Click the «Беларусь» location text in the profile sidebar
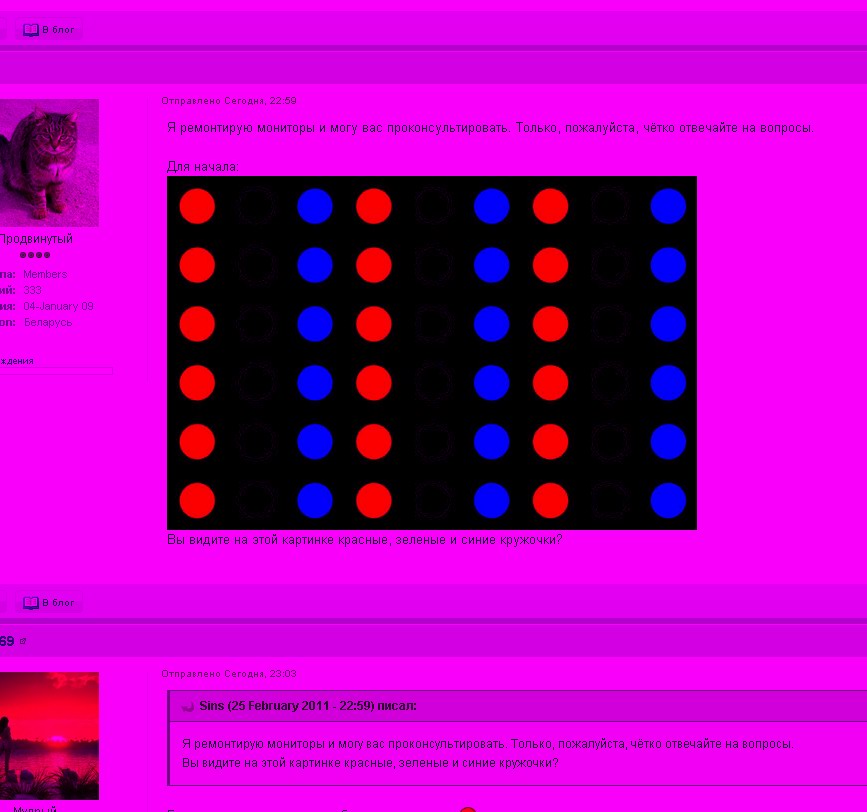 (x=47, y=321)
